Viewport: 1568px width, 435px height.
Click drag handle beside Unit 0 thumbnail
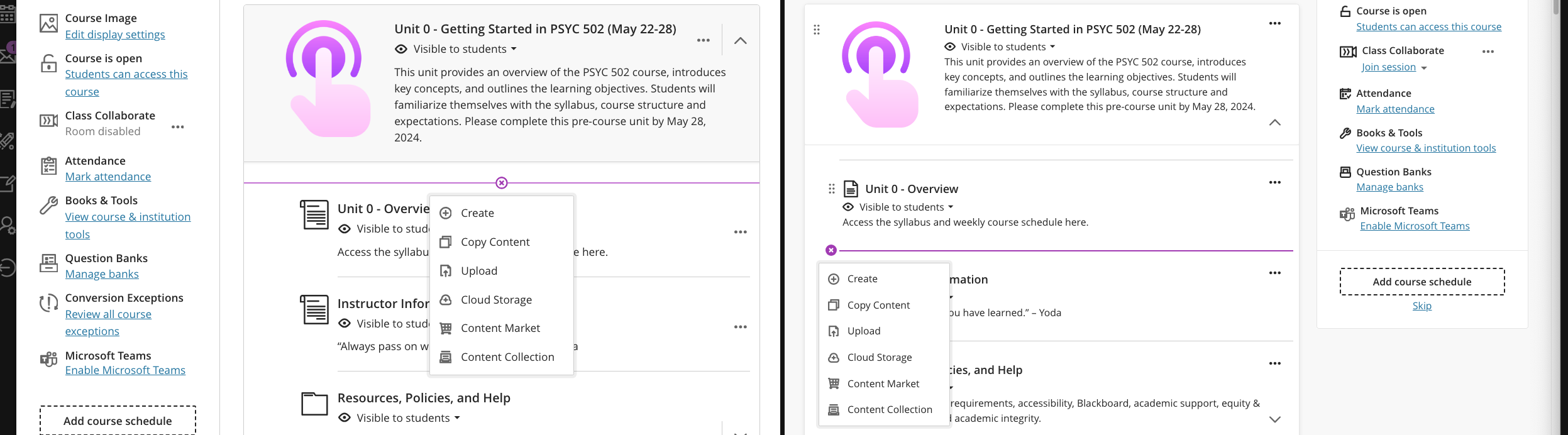pyautogui.click(x=817, y=30)
